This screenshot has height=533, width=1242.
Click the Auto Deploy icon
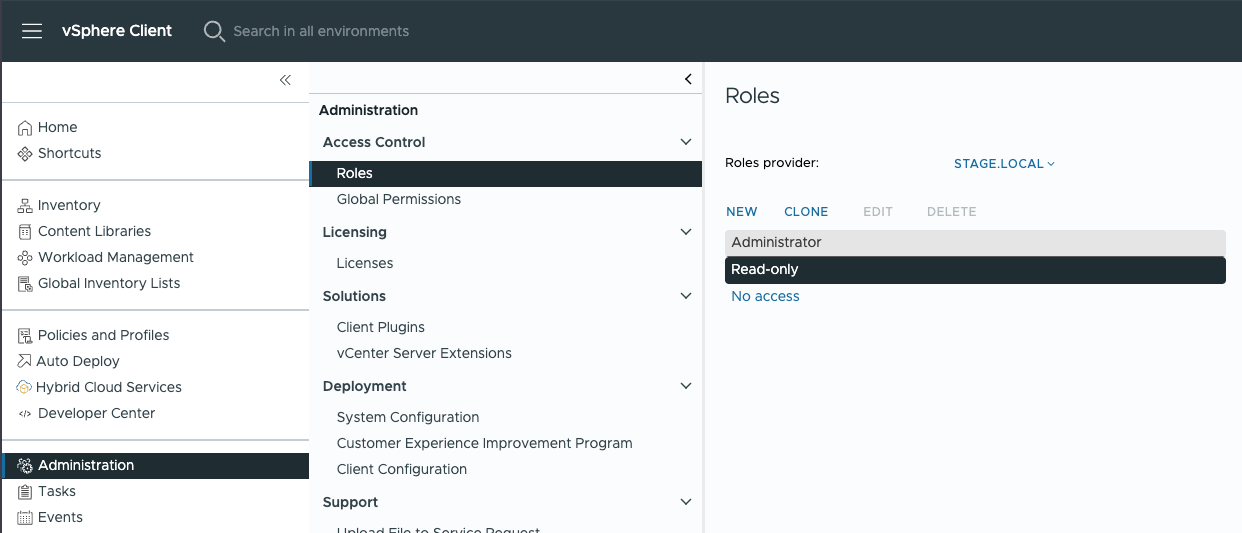pyautogui.click(x=25, y=362)
